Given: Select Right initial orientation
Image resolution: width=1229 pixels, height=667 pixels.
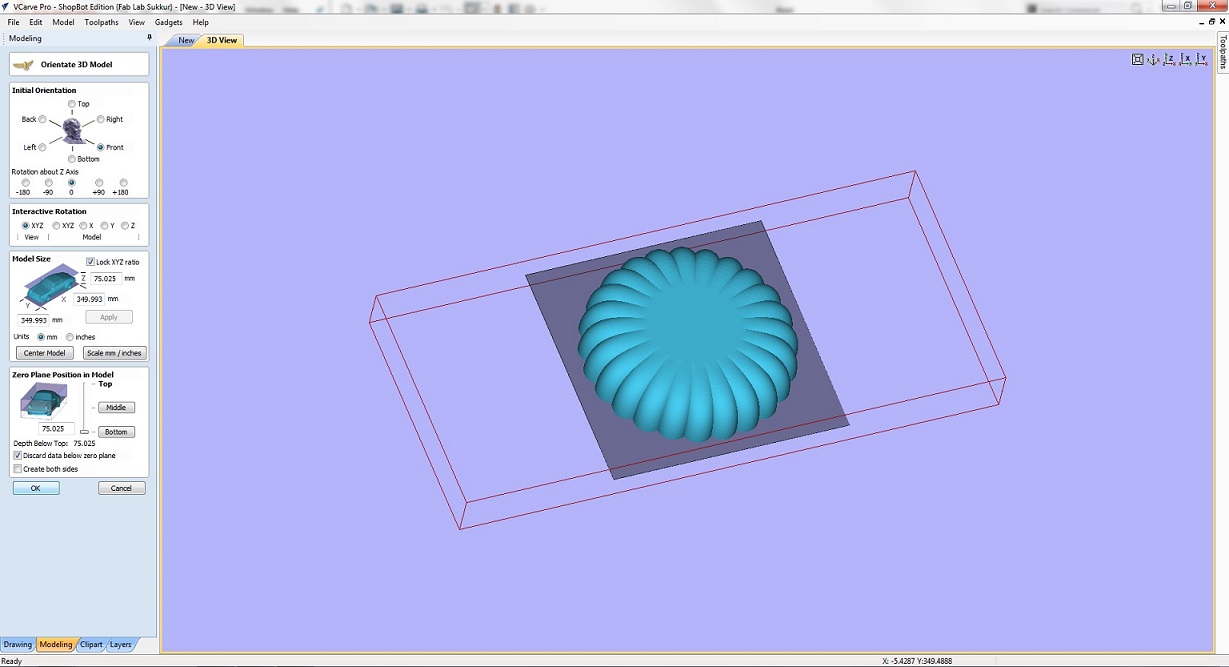Looking at the screenshot, I should point(100,119).
